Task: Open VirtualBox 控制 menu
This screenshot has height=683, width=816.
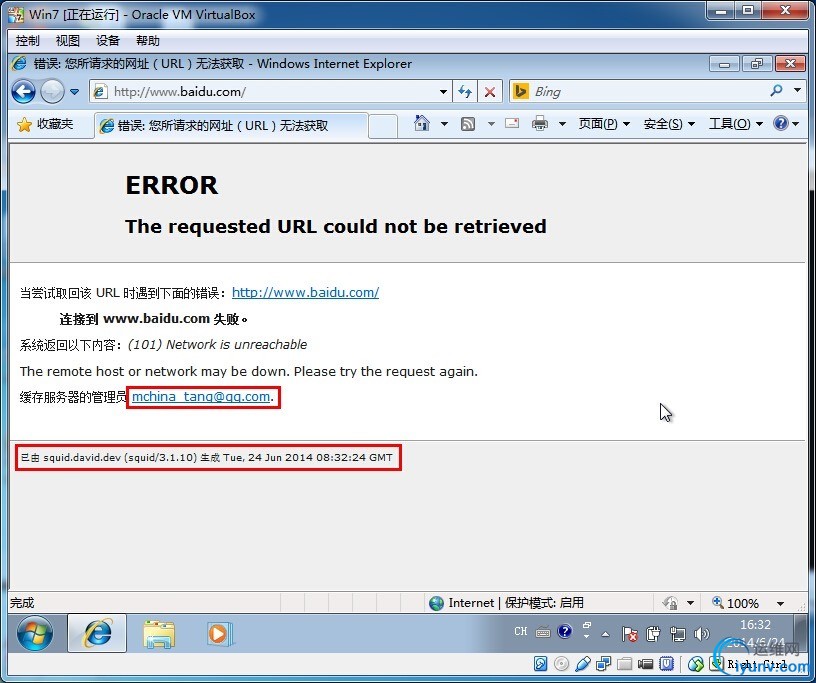Action: 27,41
